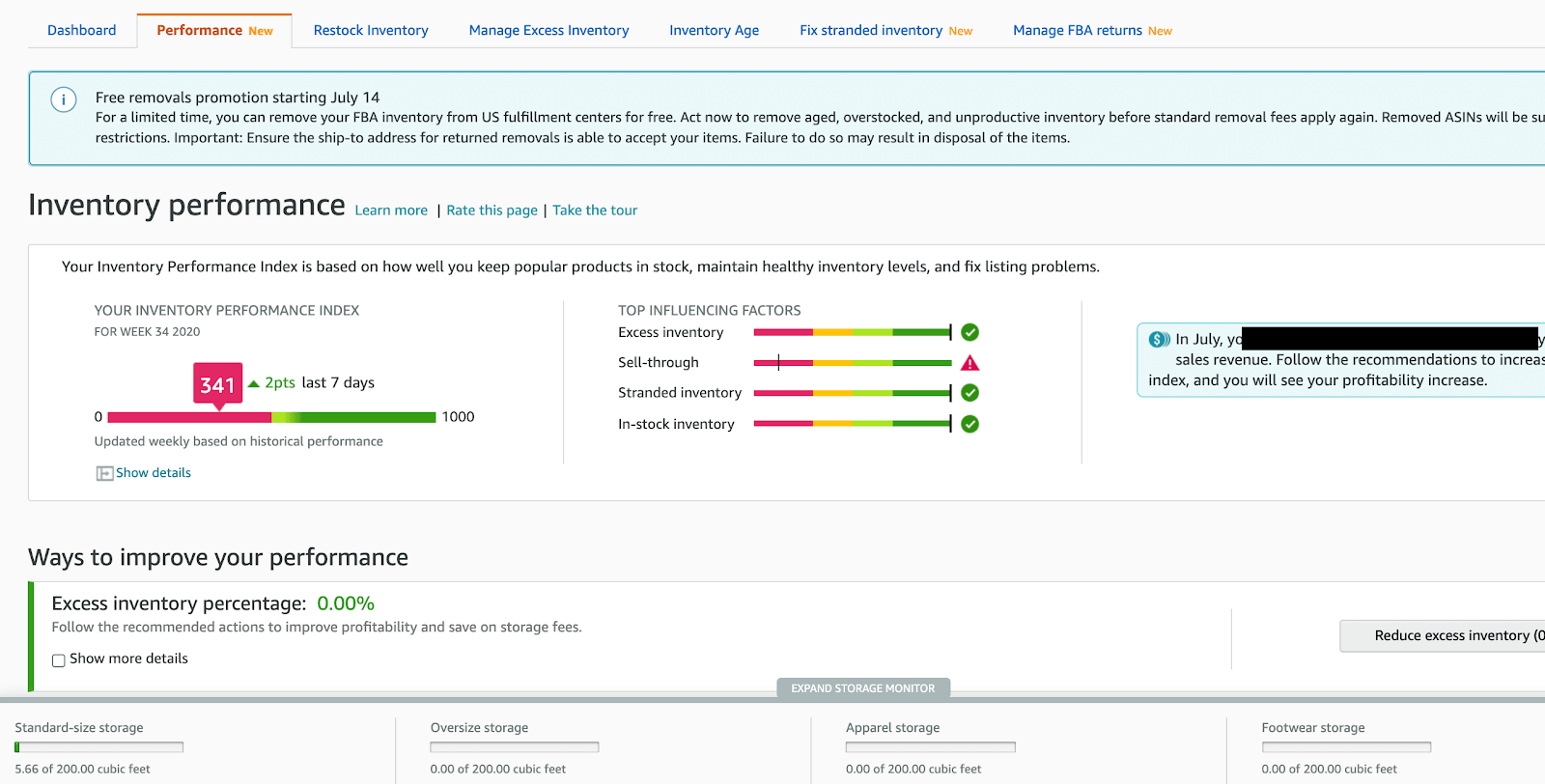This screenshot has width=1545, height=784.
Task: Toggle the Show more details checkbox
Action: click(59, 660)
